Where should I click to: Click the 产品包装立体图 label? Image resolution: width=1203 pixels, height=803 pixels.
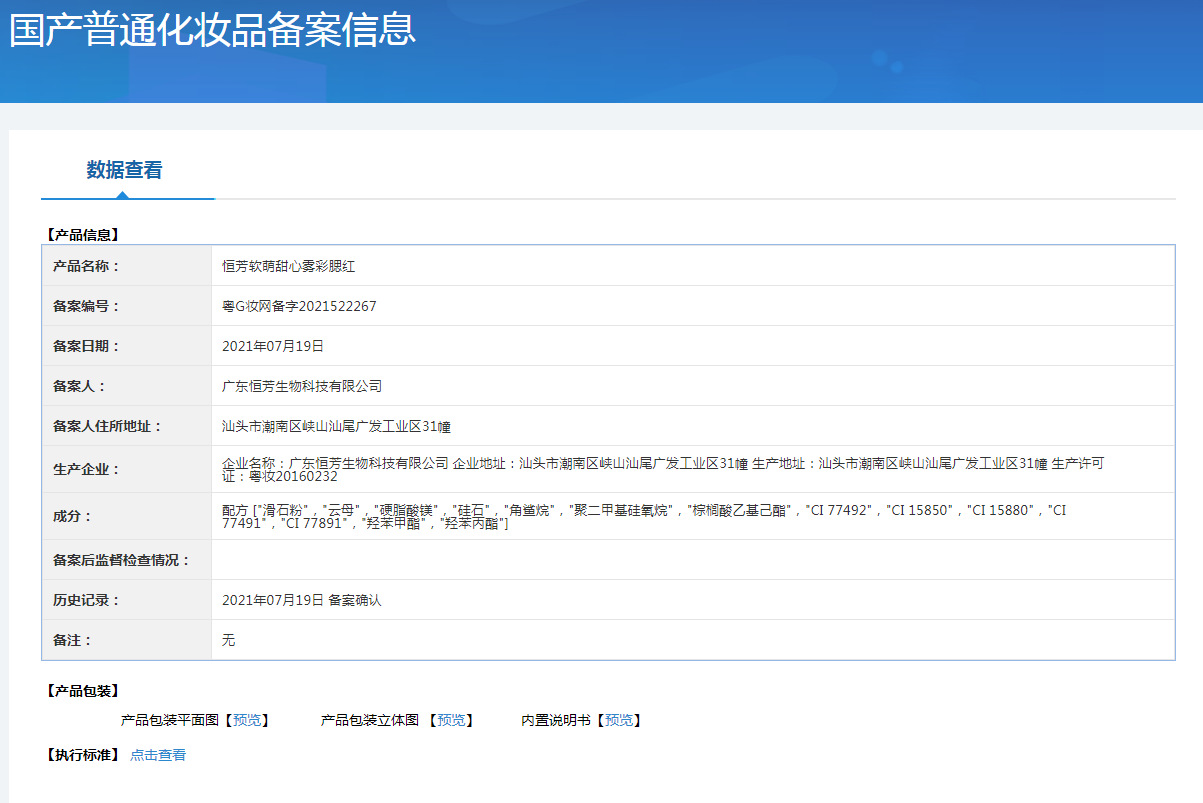click(x=370, y=720)
